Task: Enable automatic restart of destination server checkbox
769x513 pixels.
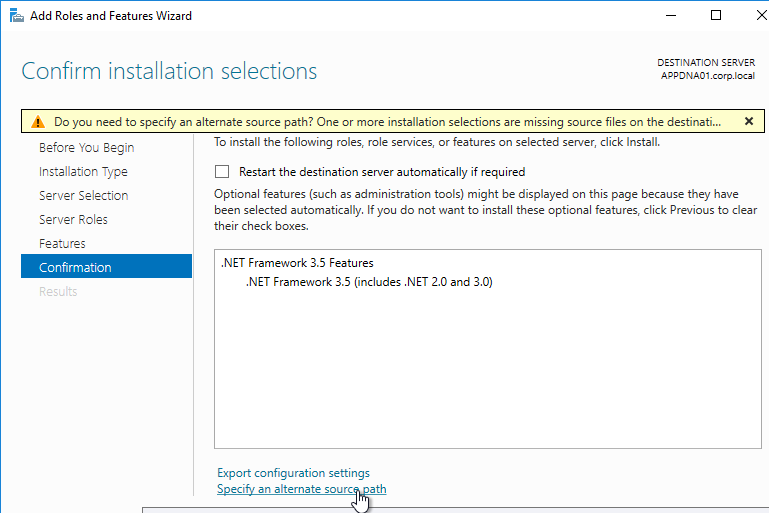Action: tap(222, 172)
